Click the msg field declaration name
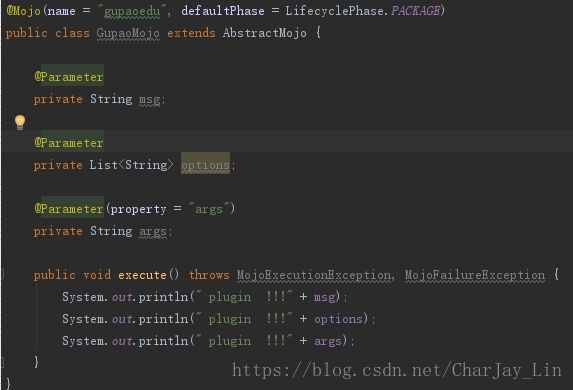Viewport: 573px width, 390px height. [149, 99]
